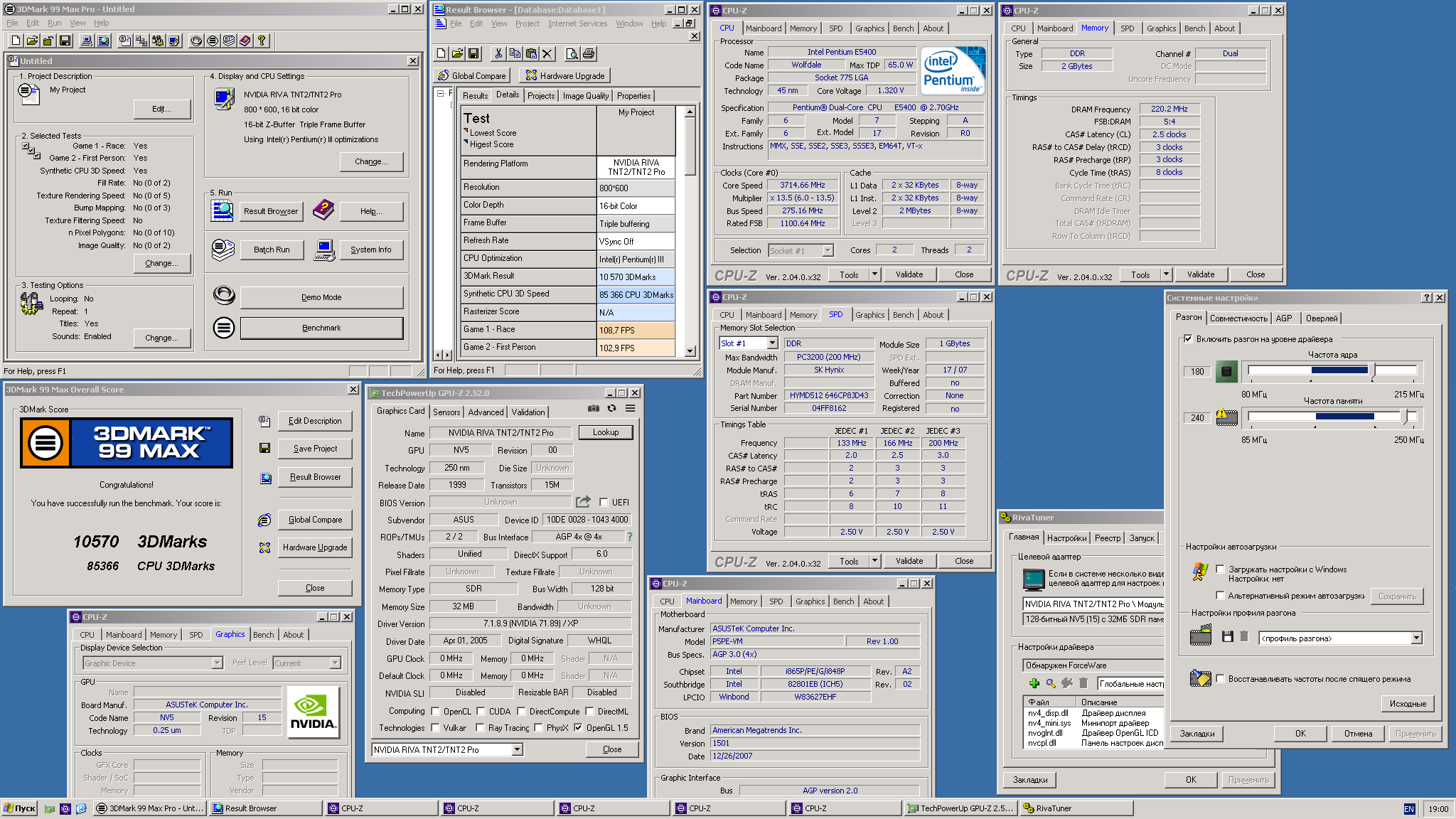Toggle Vulkan checkbox in GPU-Z
Viewport: 1456px width, 819px height.
click(435, 727)
